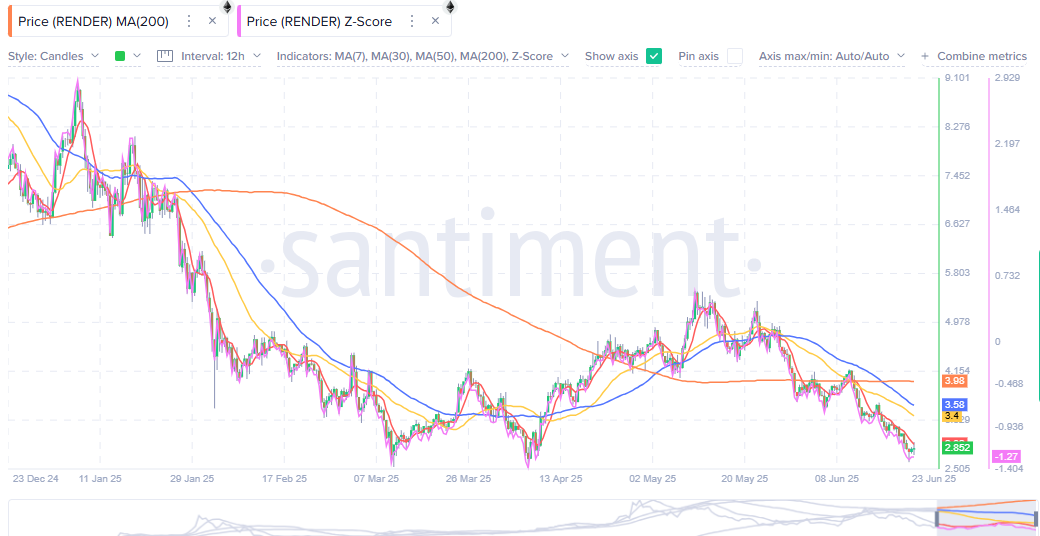Click the orange 3.98 MA(200) axis label
1040x536 pixels.
(x=952, y=381)
